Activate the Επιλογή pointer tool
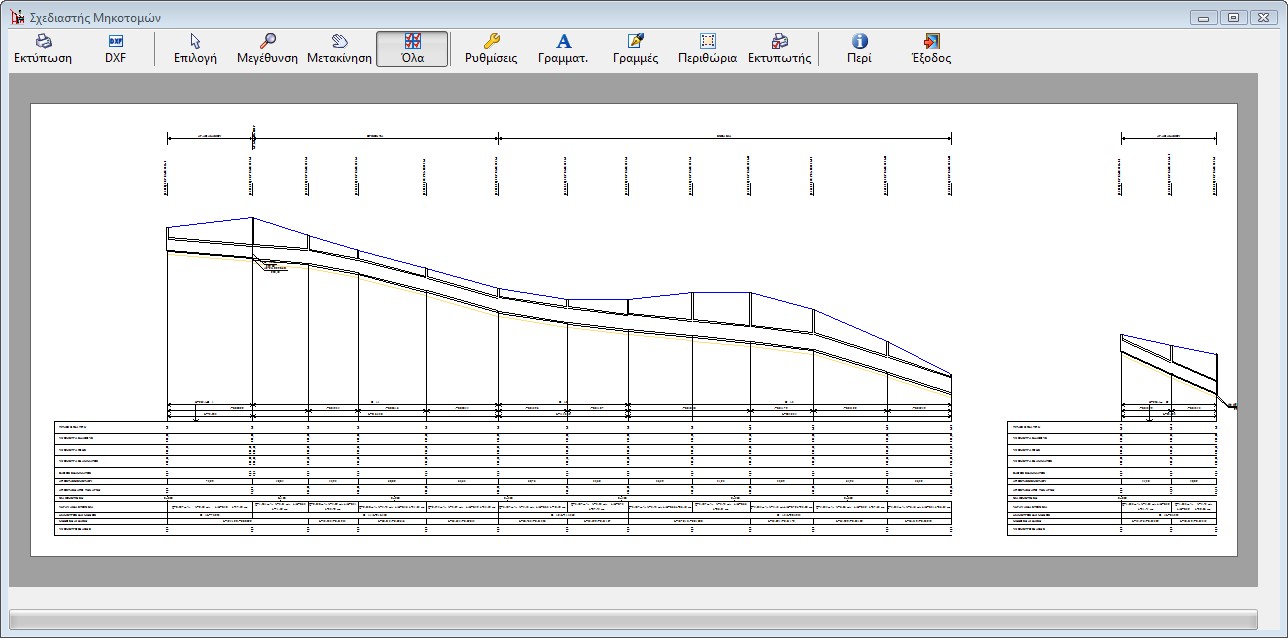Screen dimensions: 1288x638 [195, 48]
